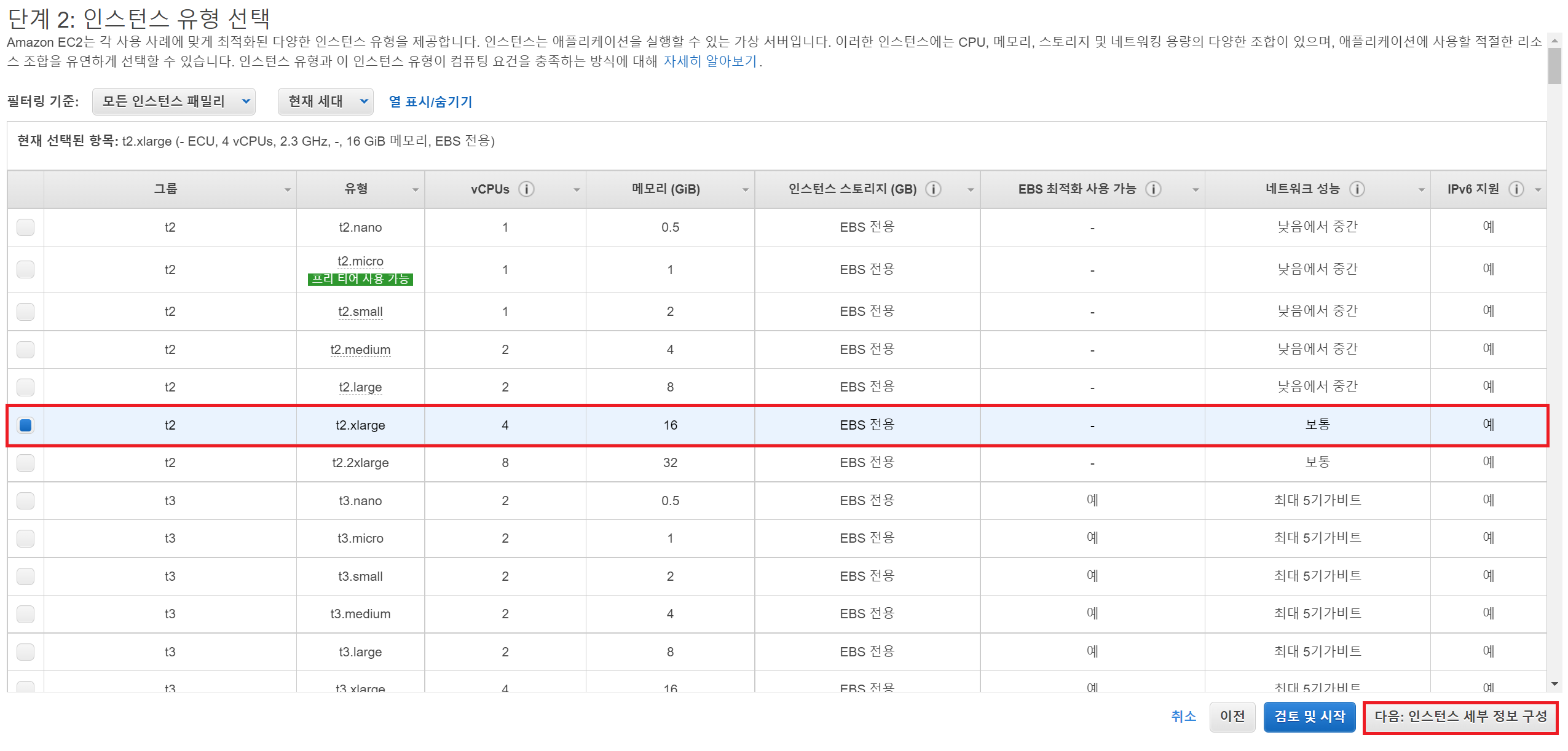Open the 네트워크 성능 column sort dropdown
Viewport: 1568px width, 751px height.
click(1420, 190)
